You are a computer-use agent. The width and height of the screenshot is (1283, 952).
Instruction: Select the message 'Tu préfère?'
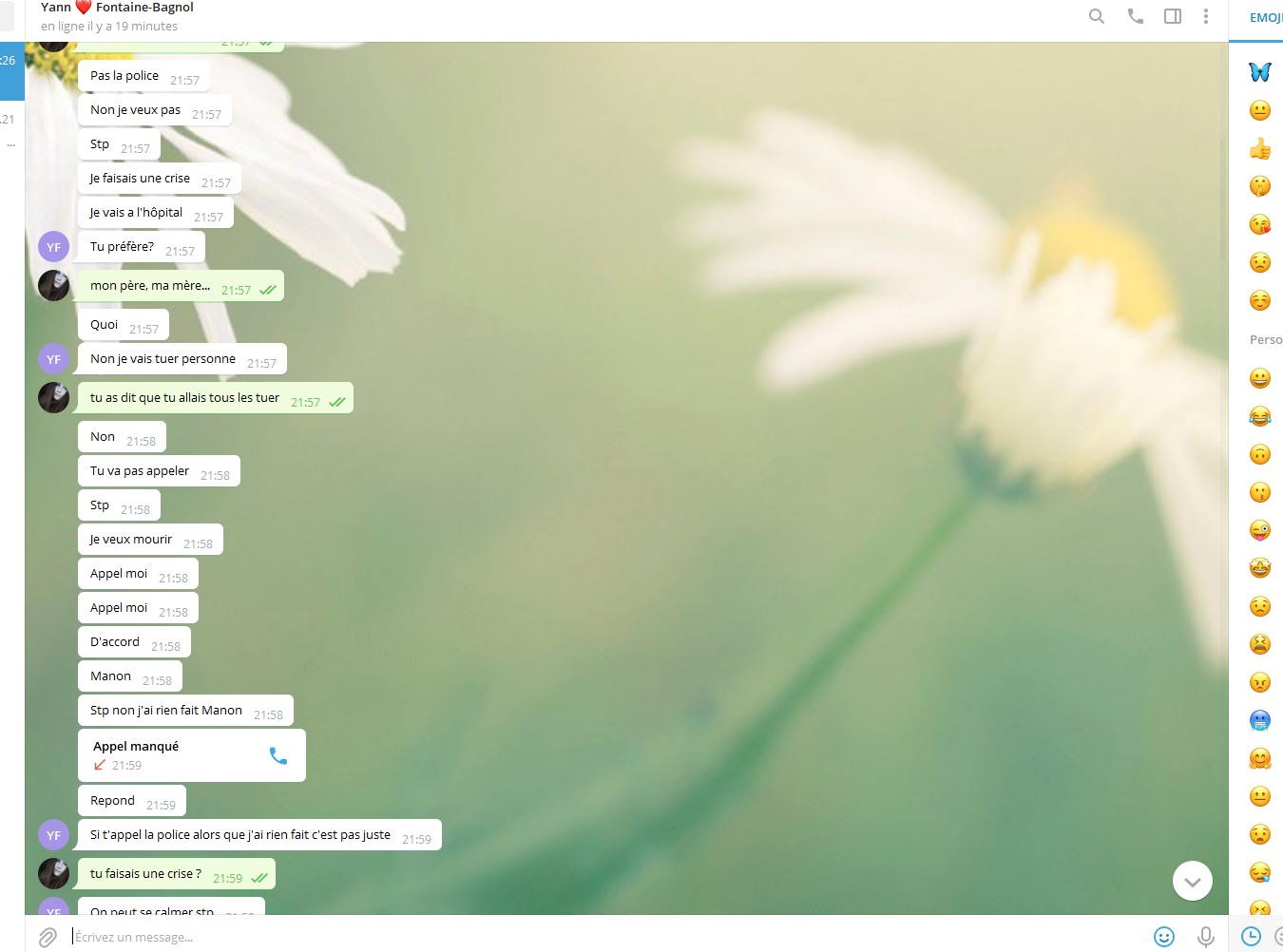[142, 247]
